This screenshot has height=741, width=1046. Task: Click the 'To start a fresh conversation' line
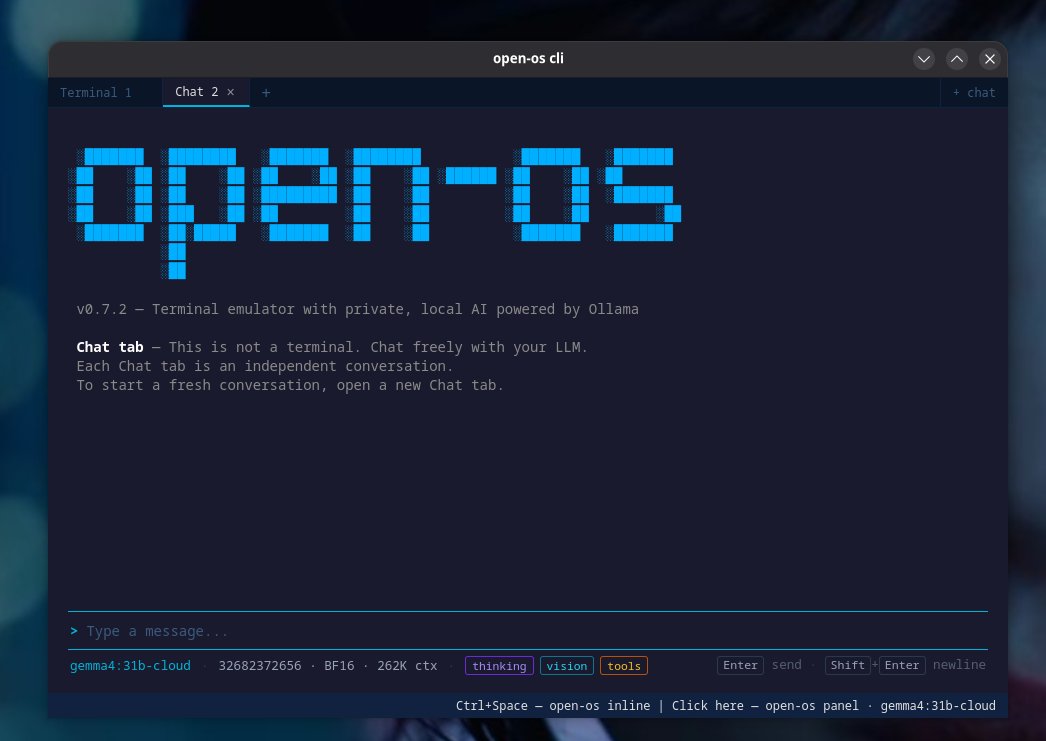tap(290, 386)
